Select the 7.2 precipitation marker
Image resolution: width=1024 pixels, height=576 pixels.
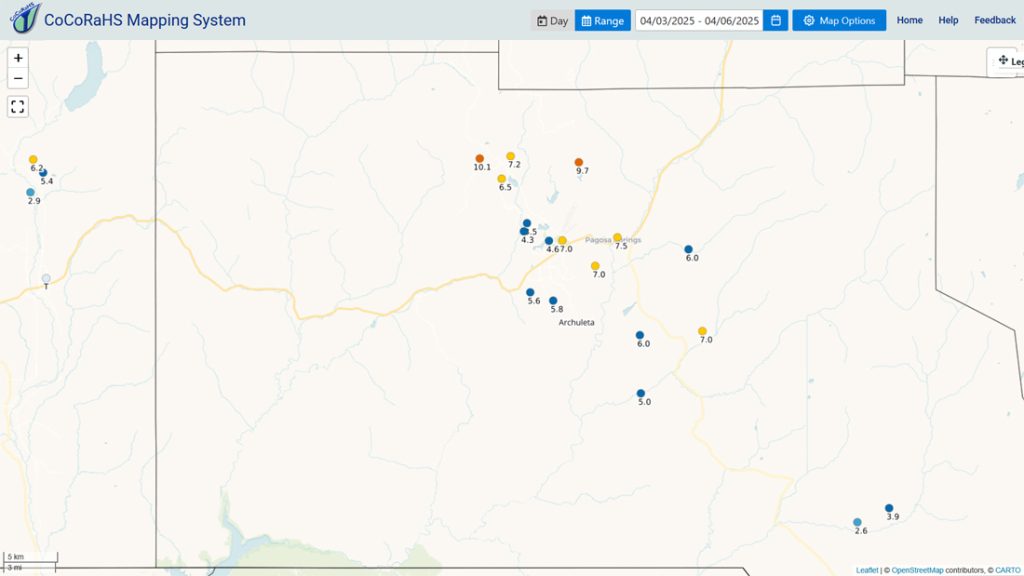[x=511, y=156]
